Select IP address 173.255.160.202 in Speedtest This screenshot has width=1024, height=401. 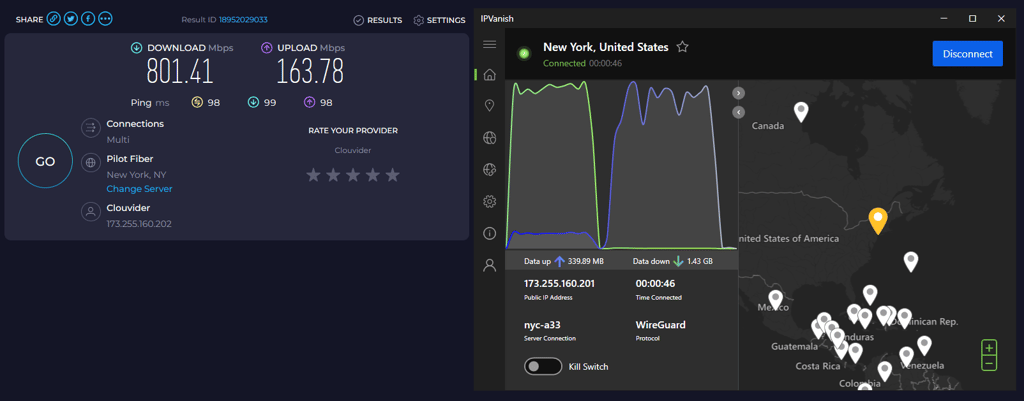point(139,224)
